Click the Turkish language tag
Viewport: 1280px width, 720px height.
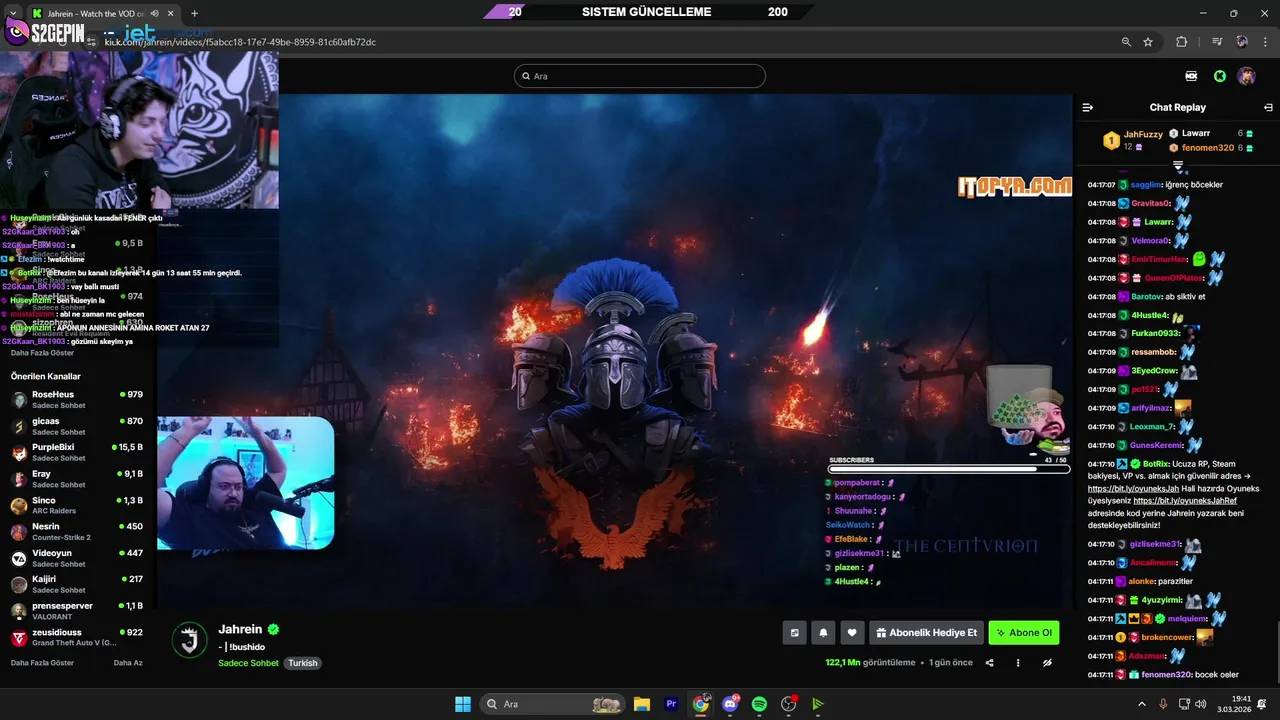pyautogui.click(x=303, y=663)
